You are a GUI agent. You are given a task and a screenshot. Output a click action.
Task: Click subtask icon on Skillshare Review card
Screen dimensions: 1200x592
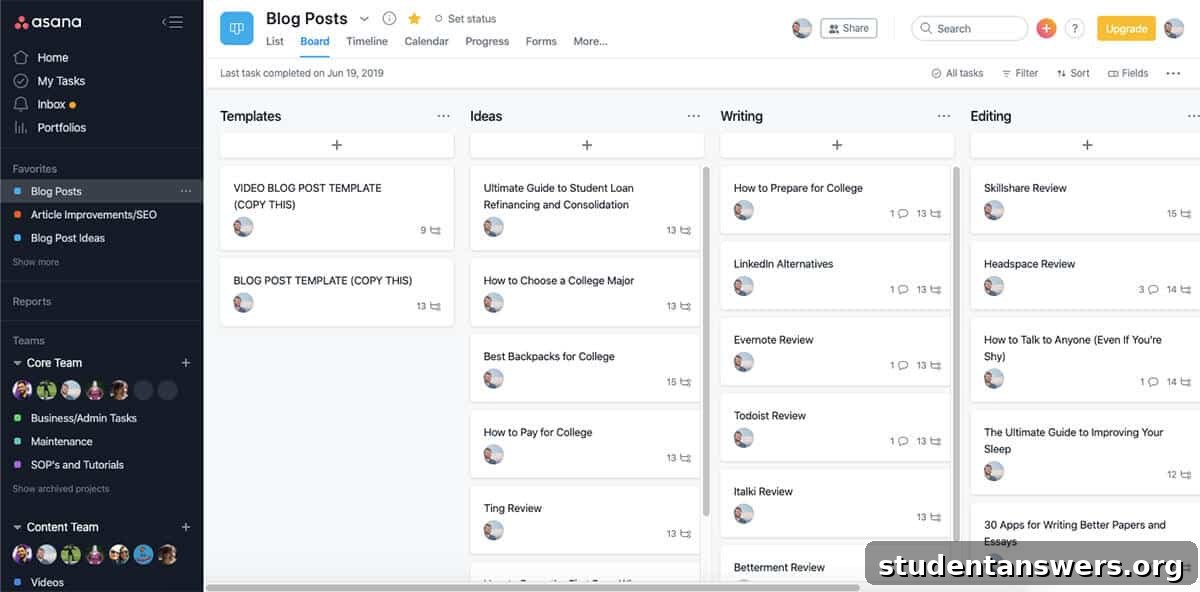[1185, 214]
